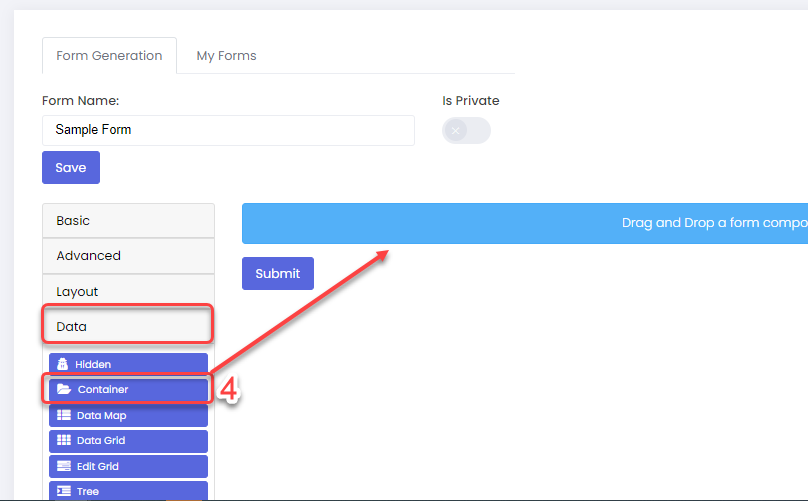Image resolution: width=808 pixels, height=501 pixels.
Task: Toggle the Is Private switch
Action: (x=466, y=130)
